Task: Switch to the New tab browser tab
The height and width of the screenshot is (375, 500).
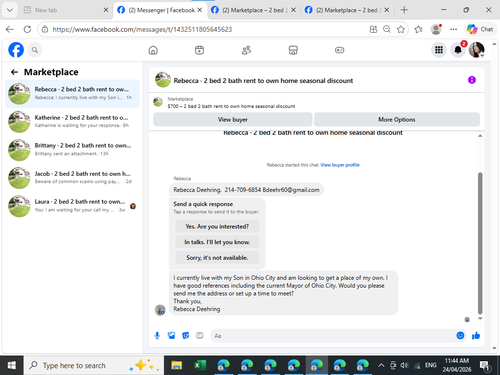Action: [66, 10]
